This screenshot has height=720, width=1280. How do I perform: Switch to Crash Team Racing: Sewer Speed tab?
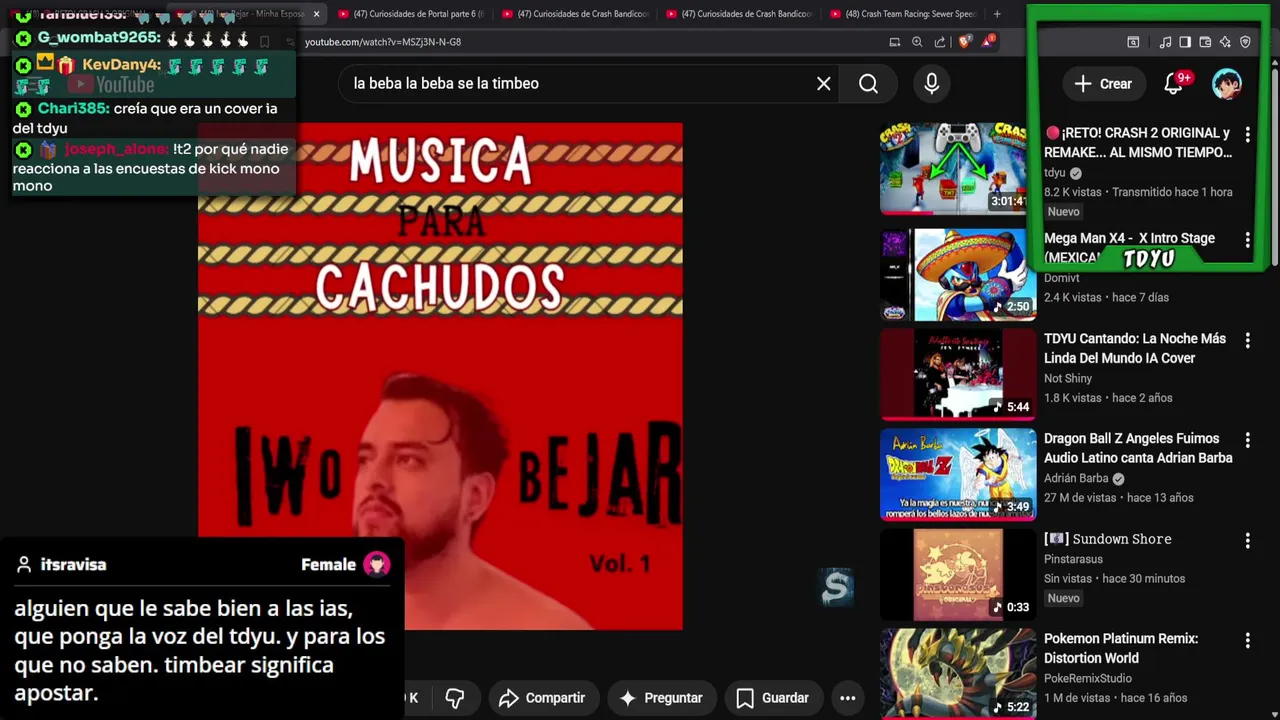tap(902, 14)
